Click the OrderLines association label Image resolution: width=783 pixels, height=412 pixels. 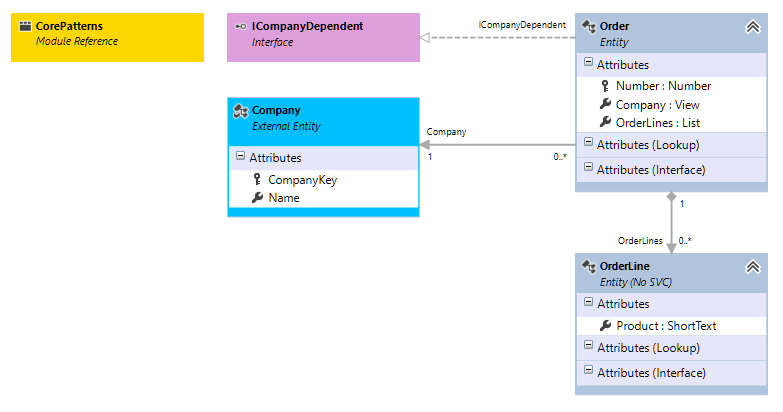click(640, 241)
